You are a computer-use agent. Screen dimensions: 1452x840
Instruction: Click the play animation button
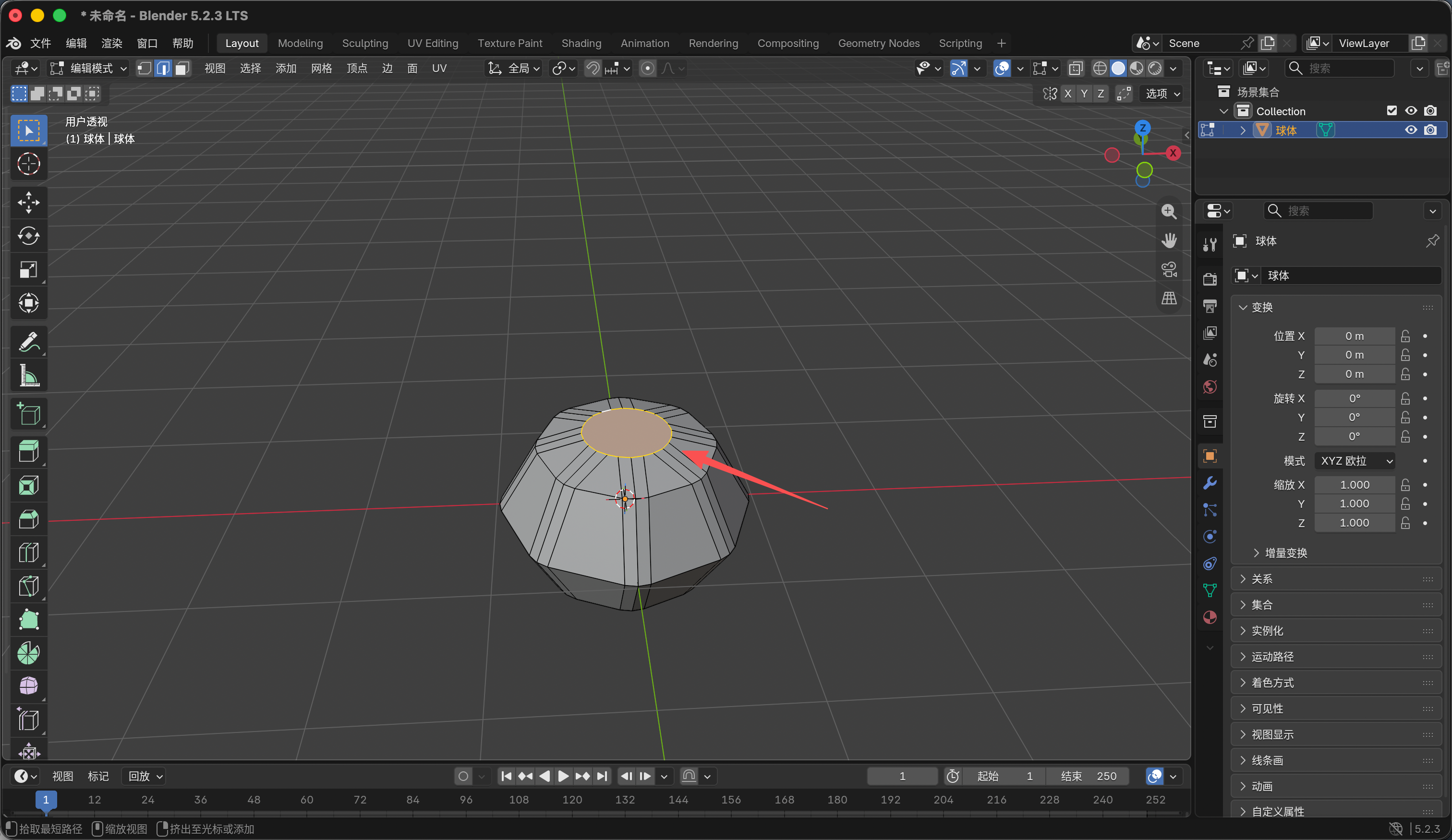(x=563, y=777)
